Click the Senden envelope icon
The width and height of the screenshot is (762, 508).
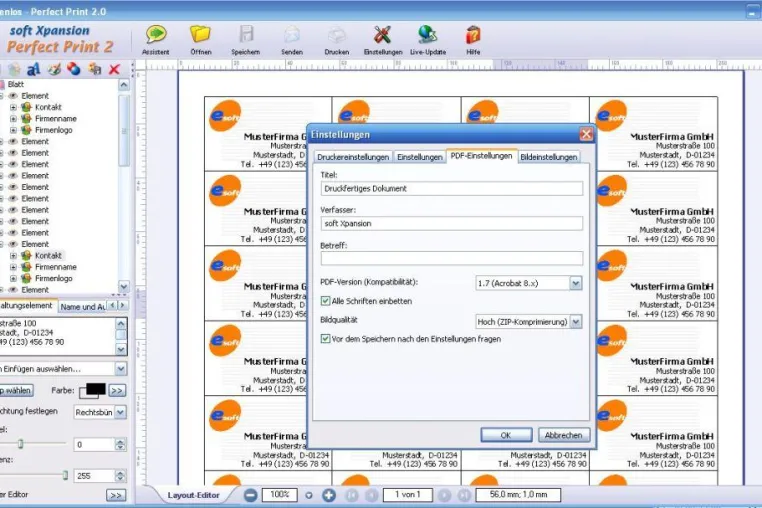[x=292, y=35]
